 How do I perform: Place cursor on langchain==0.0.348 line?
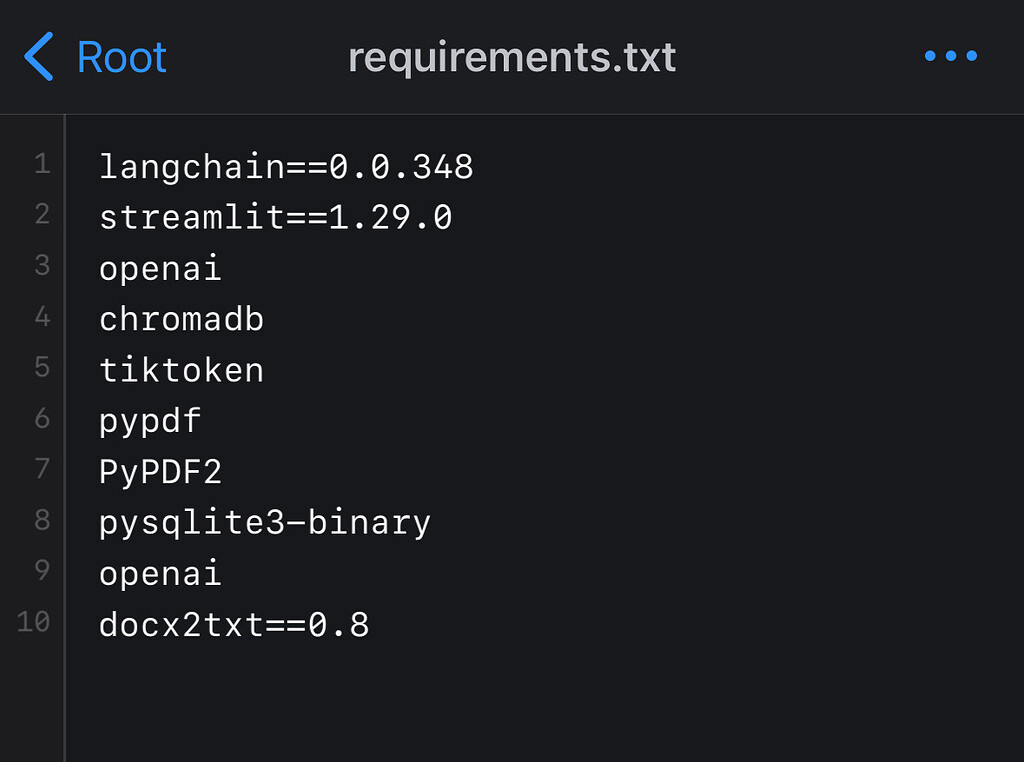point(286,167)
